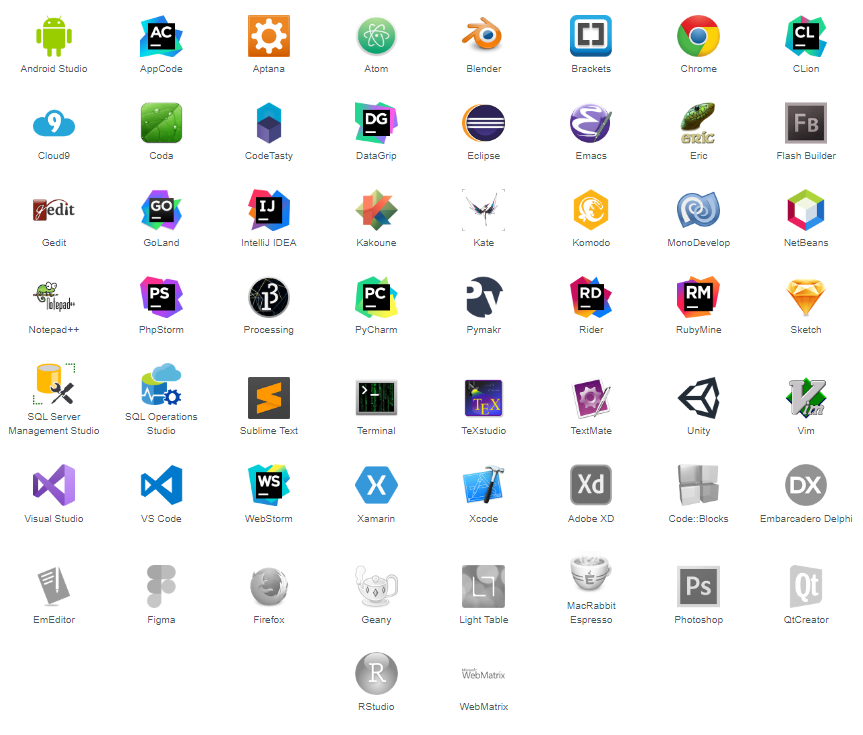
Task: Select the Eclipse icon
Action: pyautogui.click(x=483, y=123)
